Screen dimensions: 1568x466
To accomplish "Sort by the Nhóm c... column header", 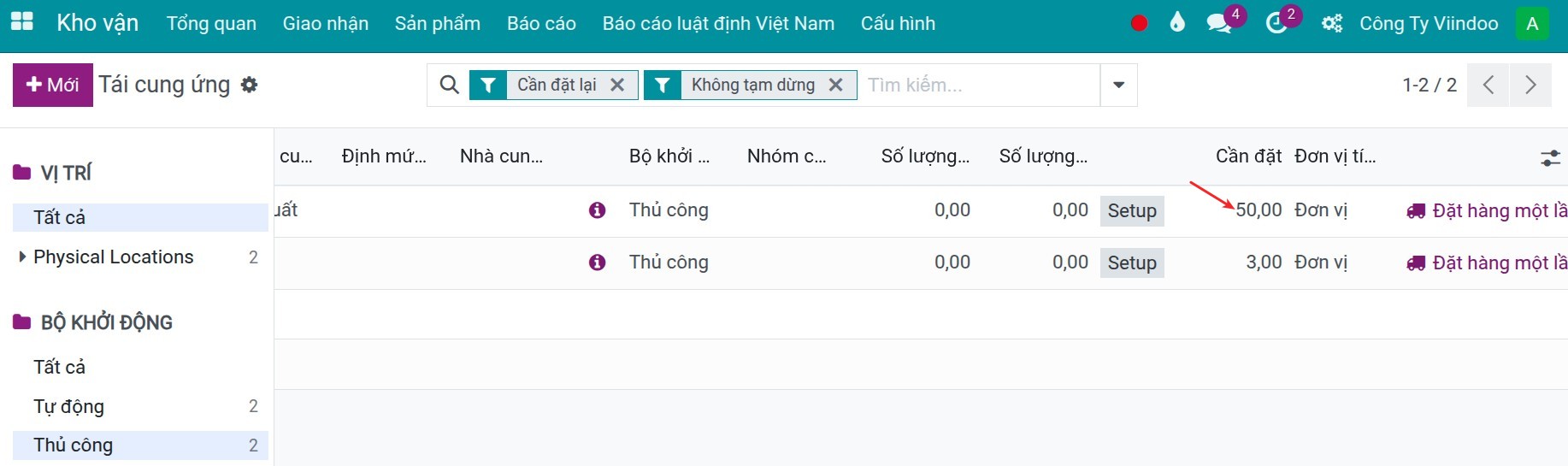I will pyautogui.click(x=787, y=156).
